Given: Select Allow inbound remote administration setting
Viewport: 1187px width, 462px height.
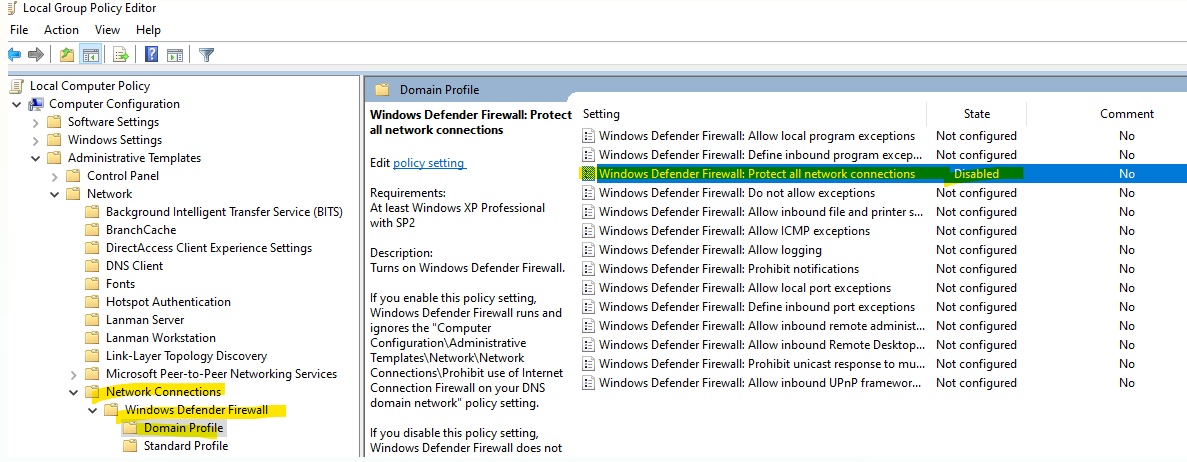Looking at the screenshot, I should point(762,326).
